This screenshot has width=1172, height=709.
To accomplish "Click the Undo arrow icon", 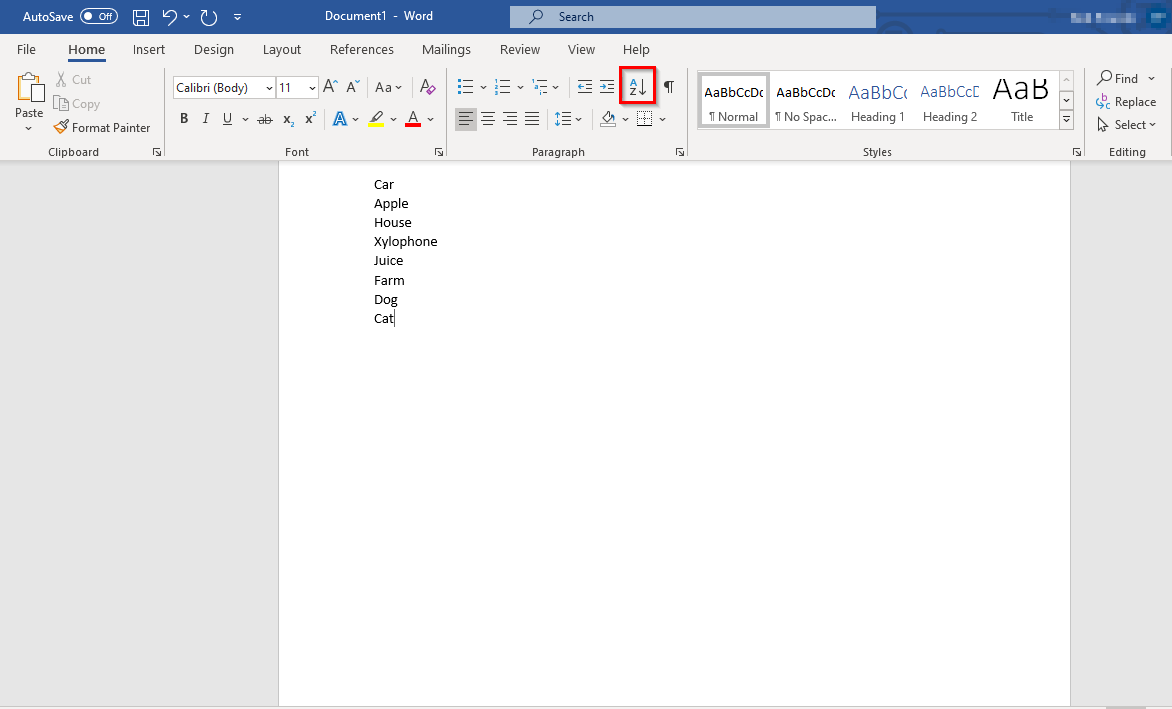I will click(x=170, y=16).
